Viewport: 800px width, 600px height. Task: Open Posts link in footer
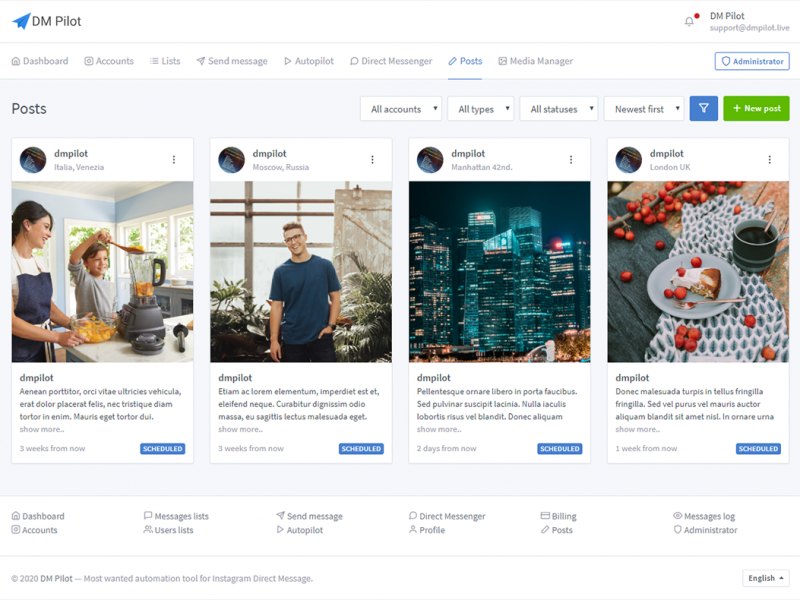[x=557, y=530]
